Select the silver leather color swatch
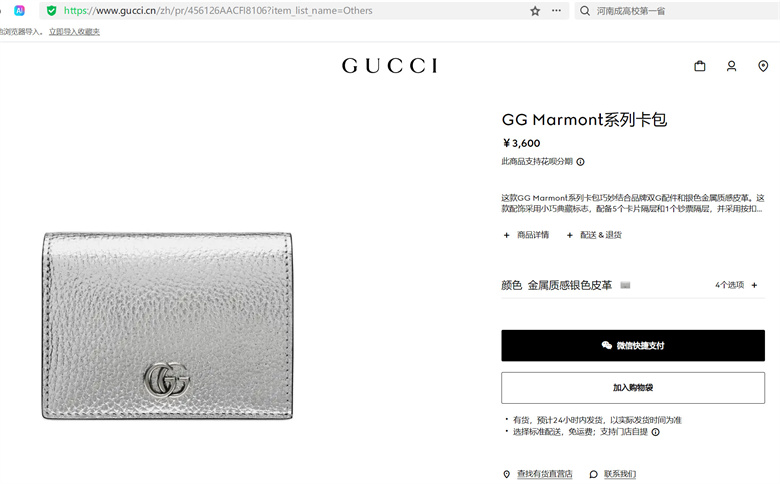 tap(625, 285)
